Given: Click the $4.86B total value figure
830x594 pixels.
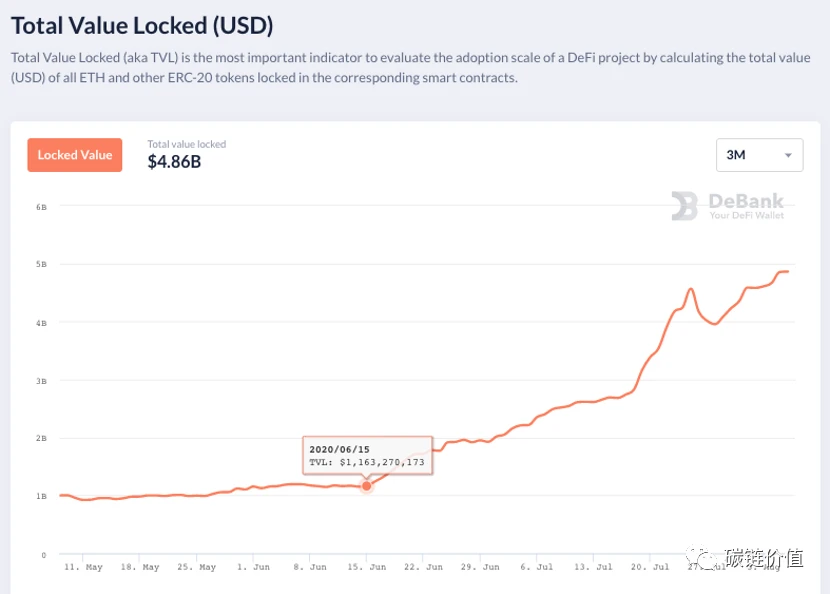Looking at the screenshot, I should coord(174,162).
